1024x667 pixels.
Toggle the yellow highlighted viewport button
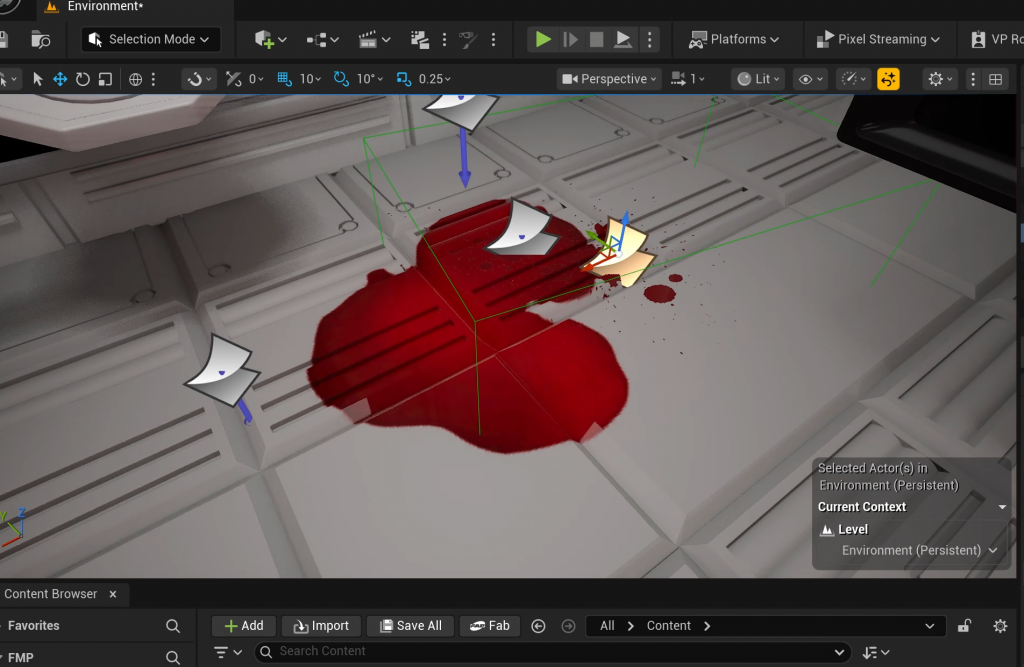click(888, 79)
